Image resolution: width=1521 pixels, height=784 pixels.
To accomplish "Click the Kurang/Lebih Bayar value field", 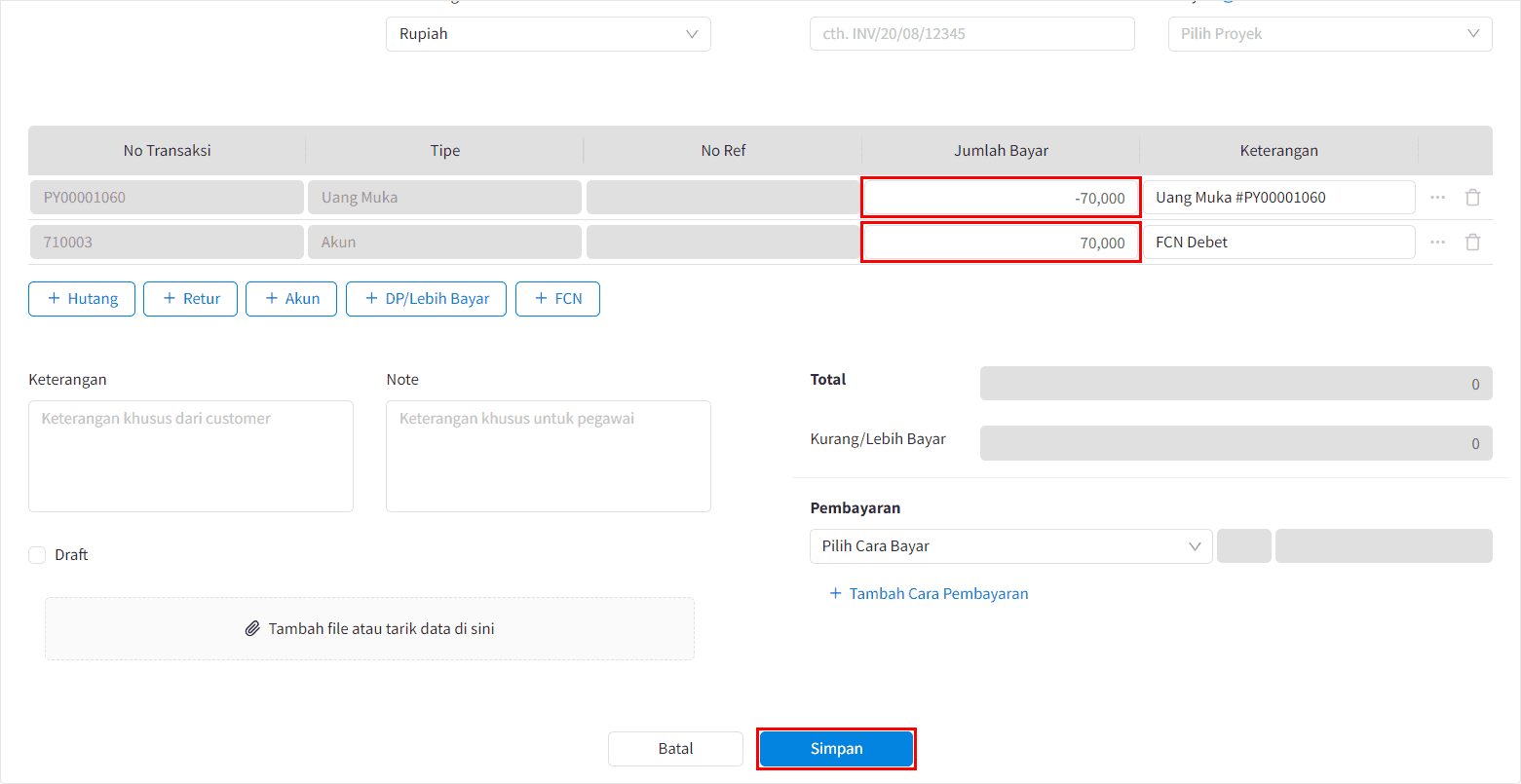I will pyautogui.click(x=1236, y=443).
